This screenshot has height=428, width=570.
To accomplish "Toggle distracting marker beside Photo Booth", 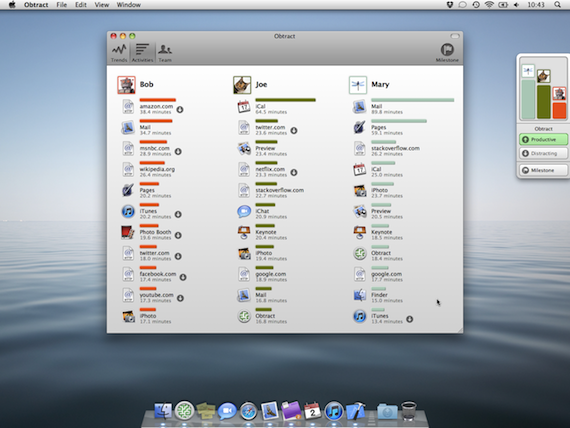I will [178, 235].
